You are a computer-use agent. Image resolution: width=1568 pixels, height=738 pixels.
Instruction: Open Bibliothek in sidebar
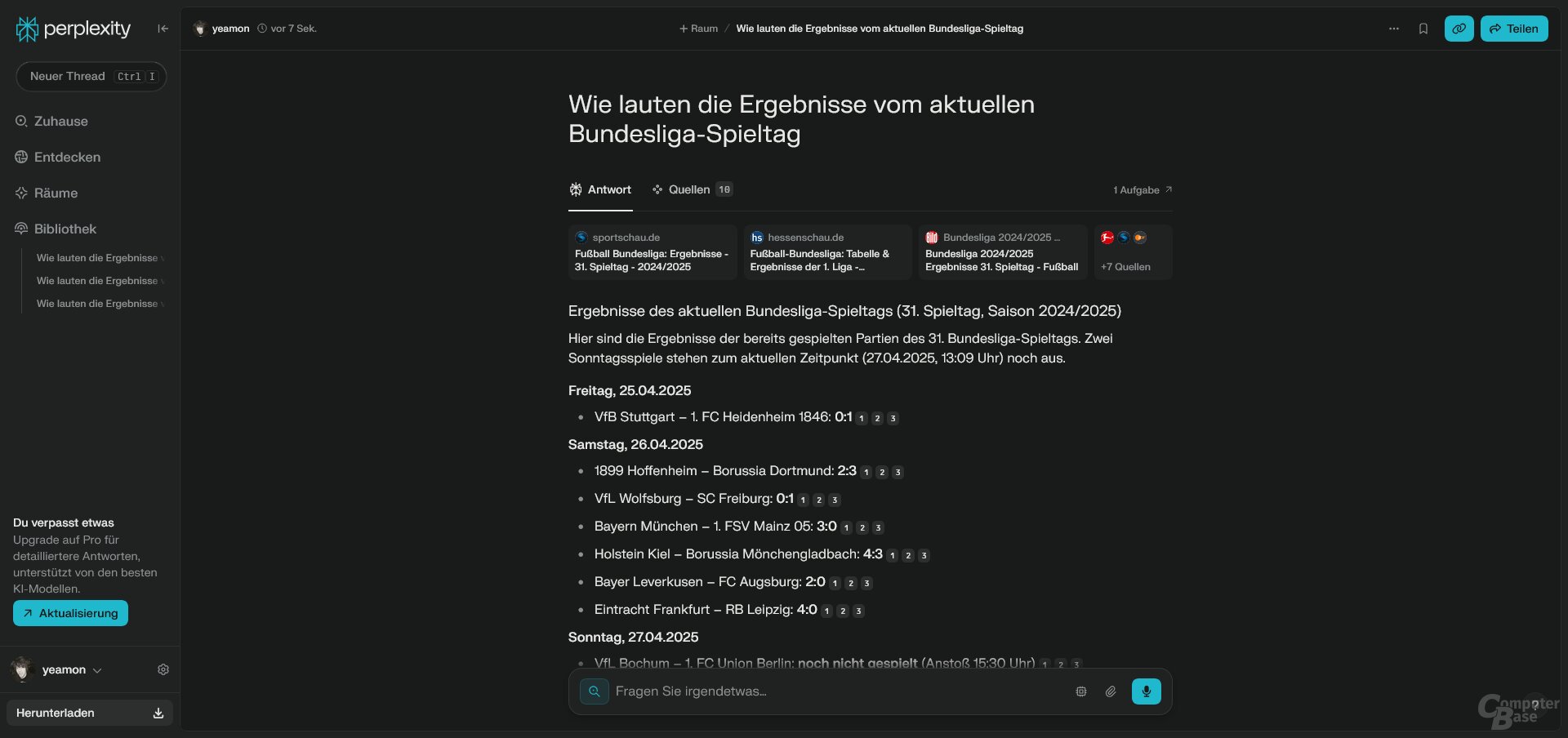56,229
